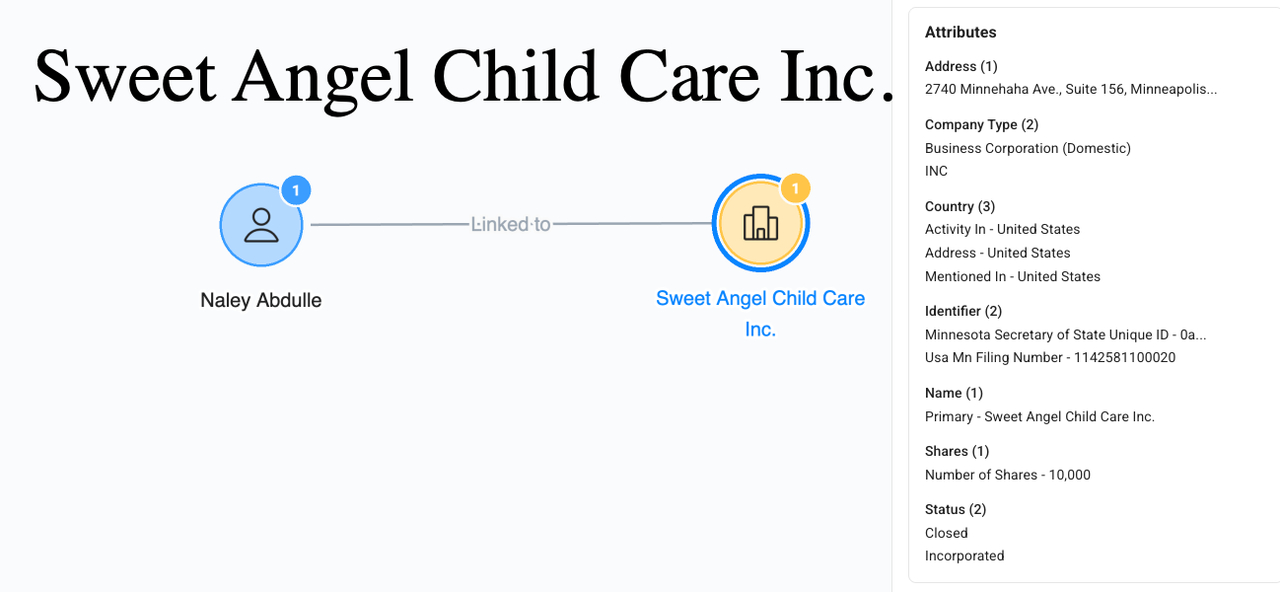Click the Naley Abdulle person node icon
The width and height of the screenshot is (1280, 592).
tap(261, 225)
